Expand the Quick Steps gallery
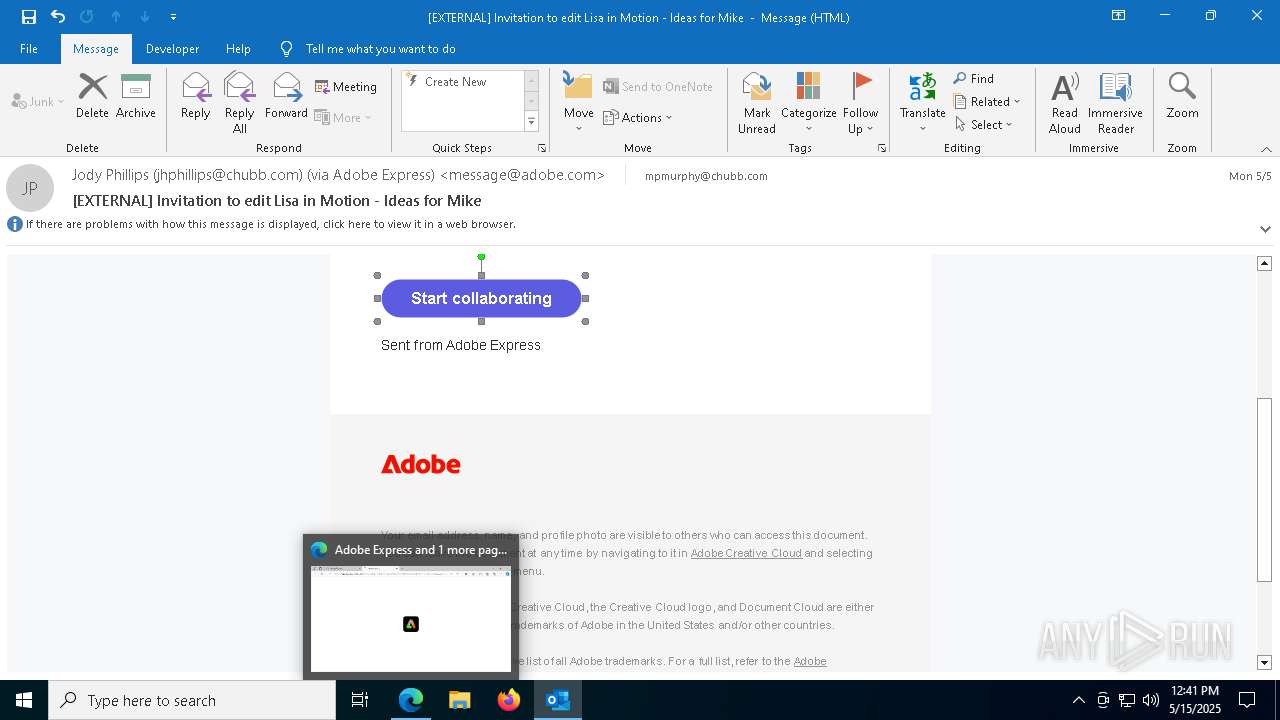 [531, 122]
